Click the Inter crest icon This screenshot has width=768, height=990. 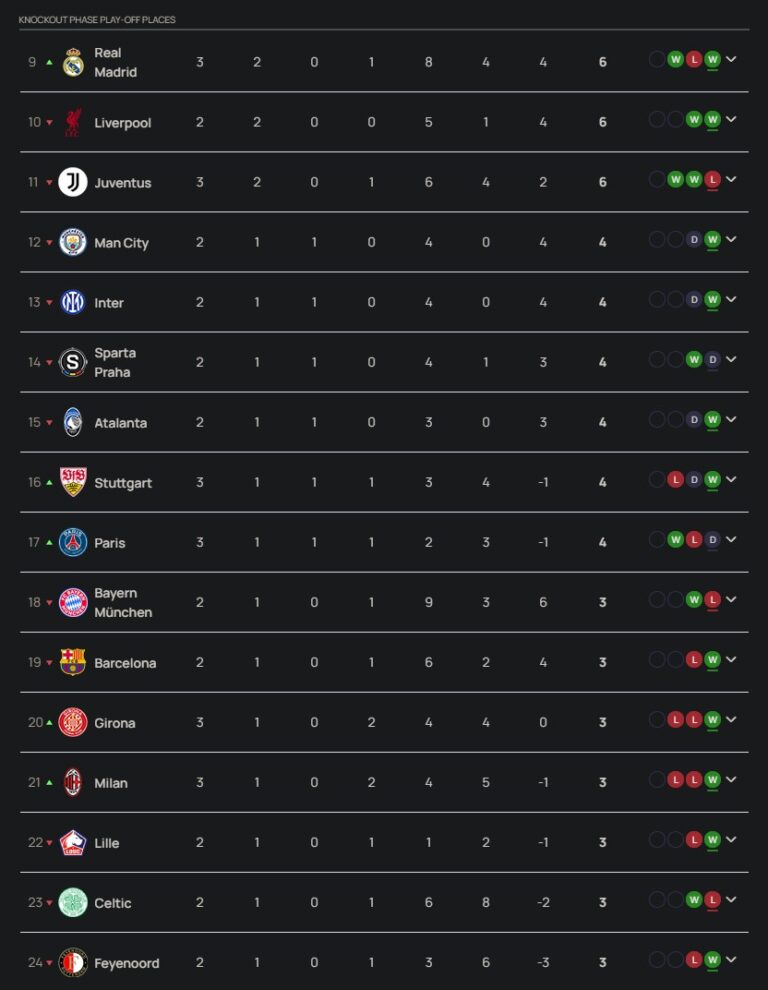coord(73,302)
